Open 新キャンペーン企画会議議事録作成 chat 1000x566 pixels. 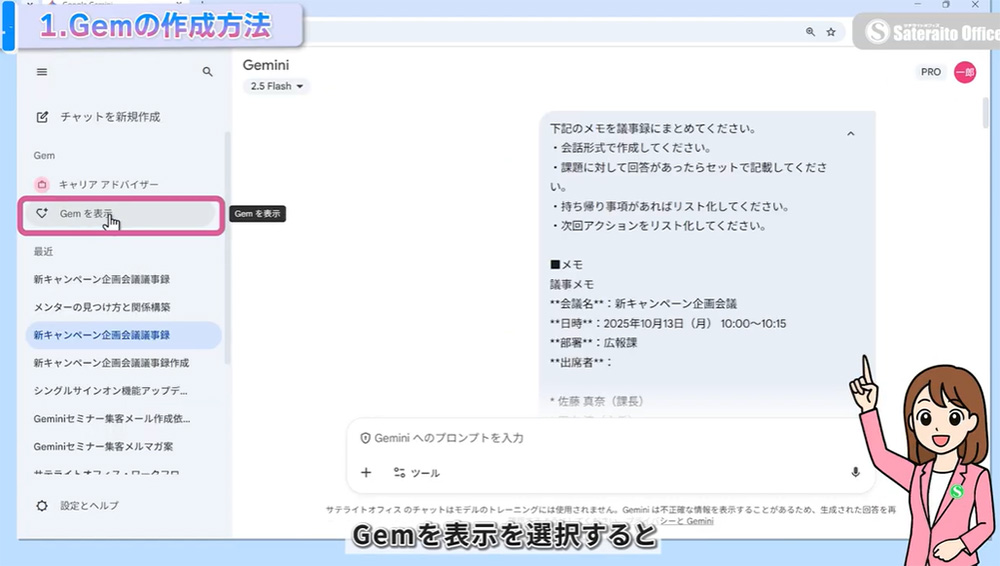point(111,362)
